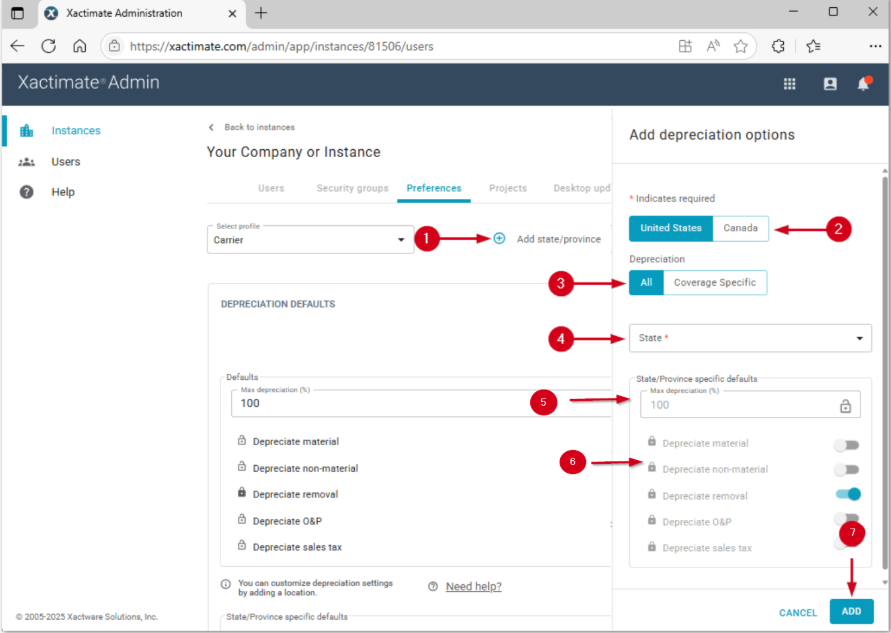
Task: Open the Select profile Carrier dropdown
Action: click(310, 240)
